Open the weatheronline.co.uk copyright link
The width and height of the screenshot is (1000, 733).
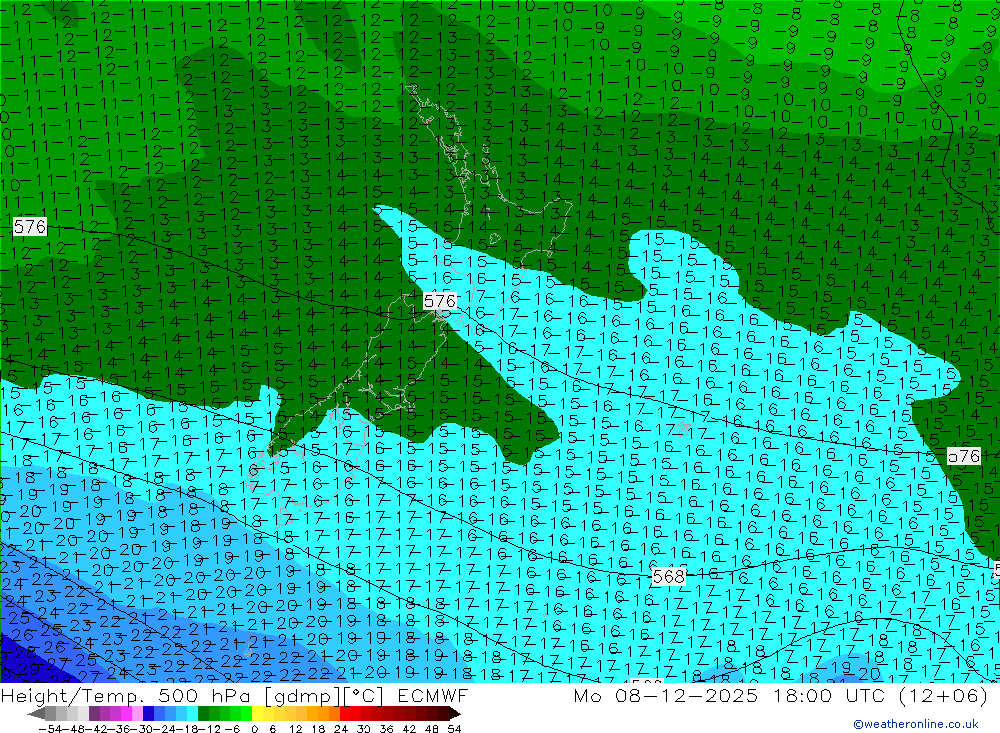[x=915, y=725]
